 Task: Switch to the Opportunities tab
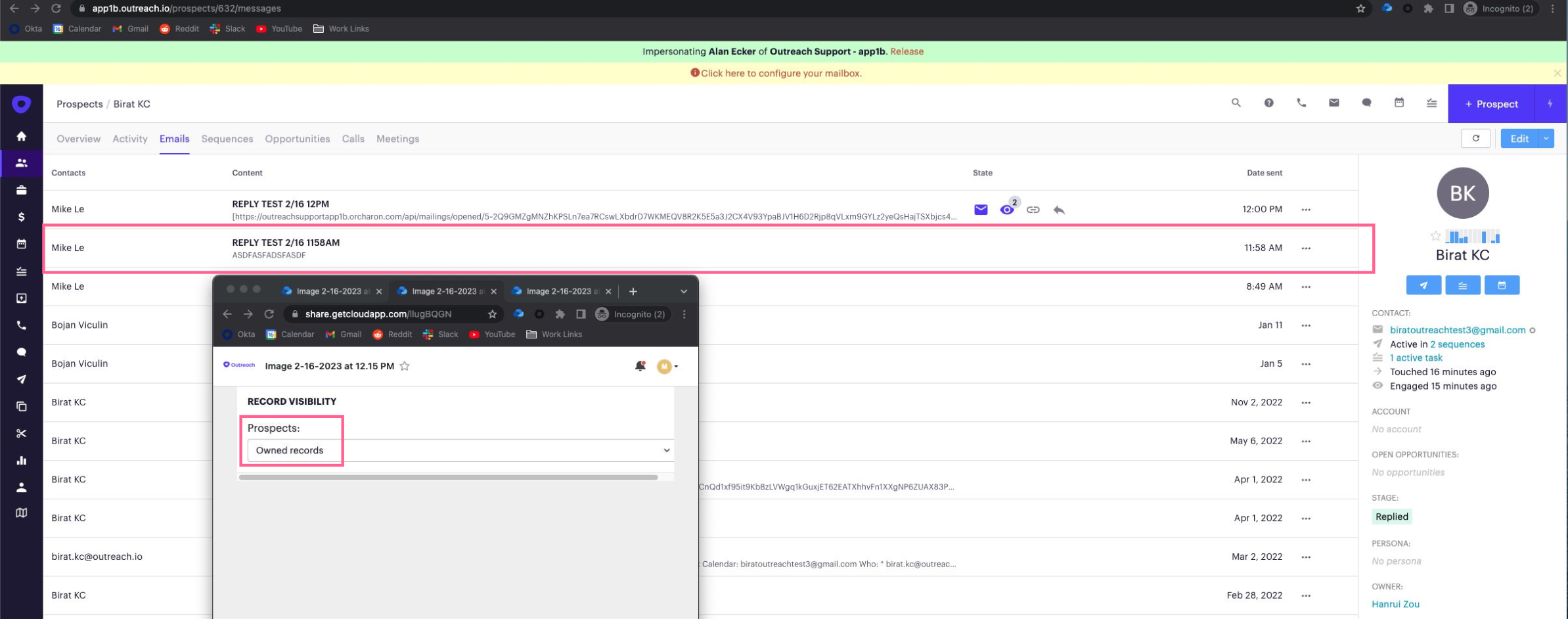[x=297, y=139]
